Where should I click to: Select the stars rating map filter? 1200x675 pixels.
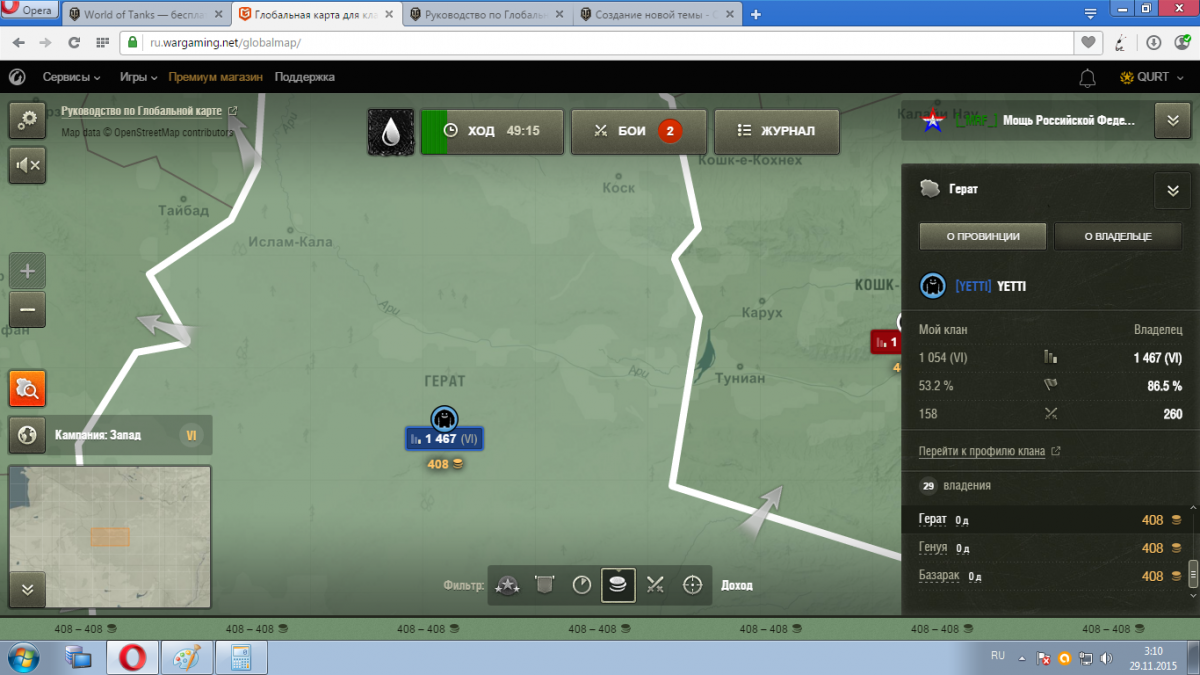click(x=508, y=585)
